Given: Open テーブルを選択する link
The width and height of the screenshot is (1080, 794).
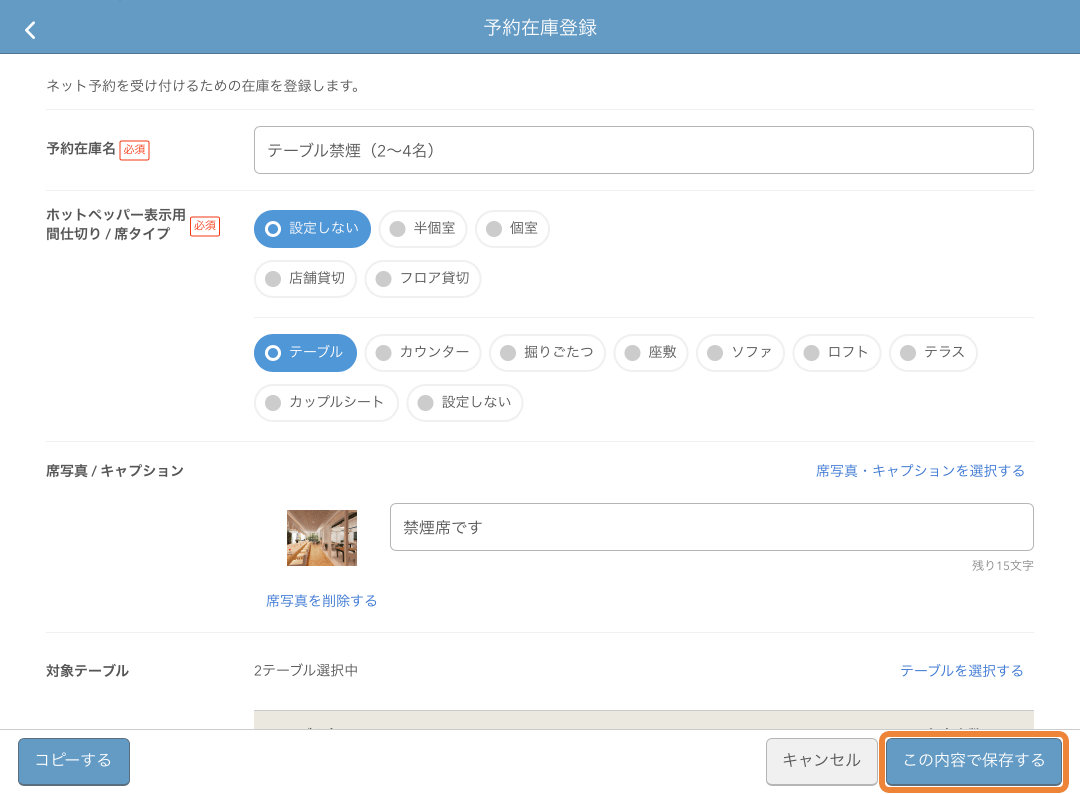Looking at the screenshot, I should 962,671.
